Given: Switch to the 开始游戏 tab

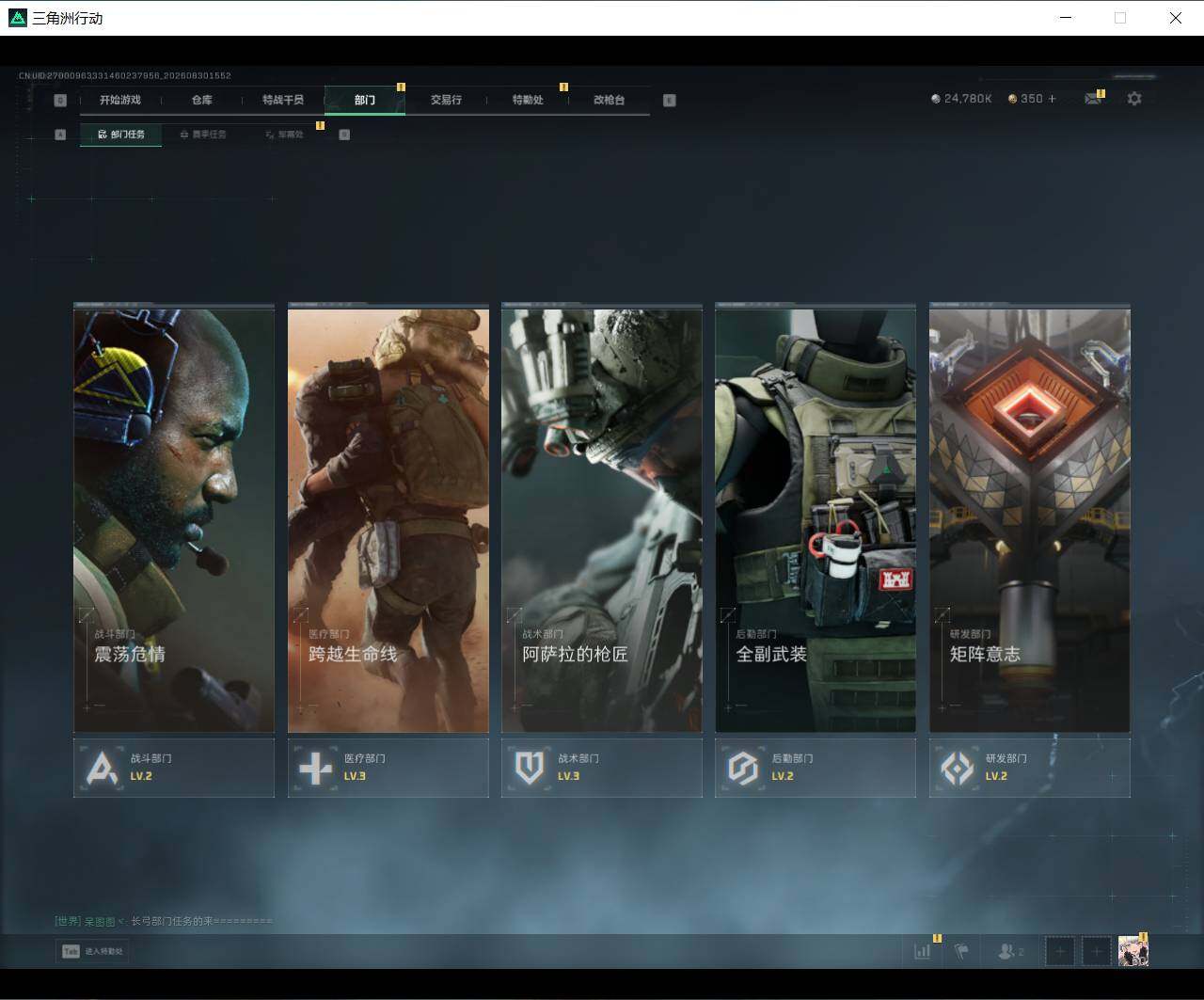Looking at the screenshot, I should point(120,100).
